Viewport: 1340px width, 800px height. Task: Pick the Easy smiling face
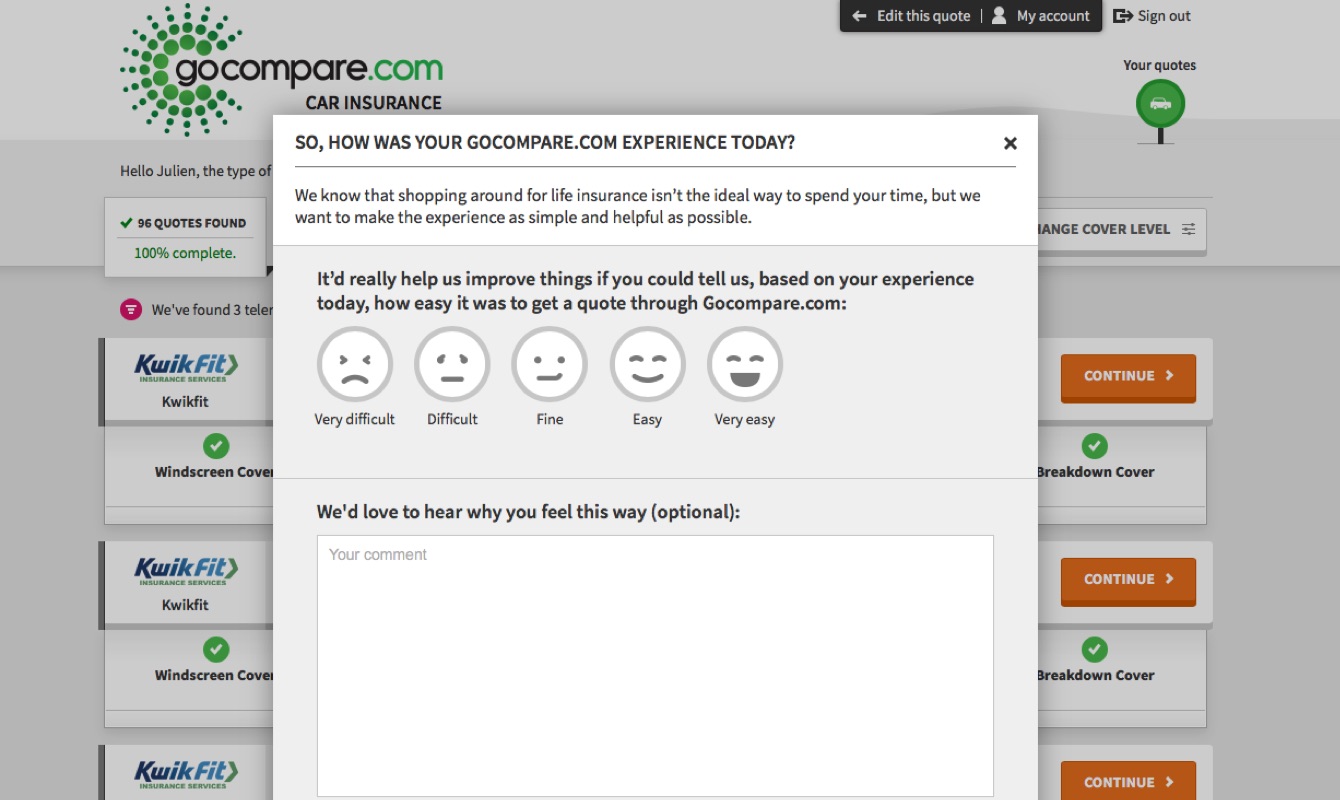(x=647, y=364)
